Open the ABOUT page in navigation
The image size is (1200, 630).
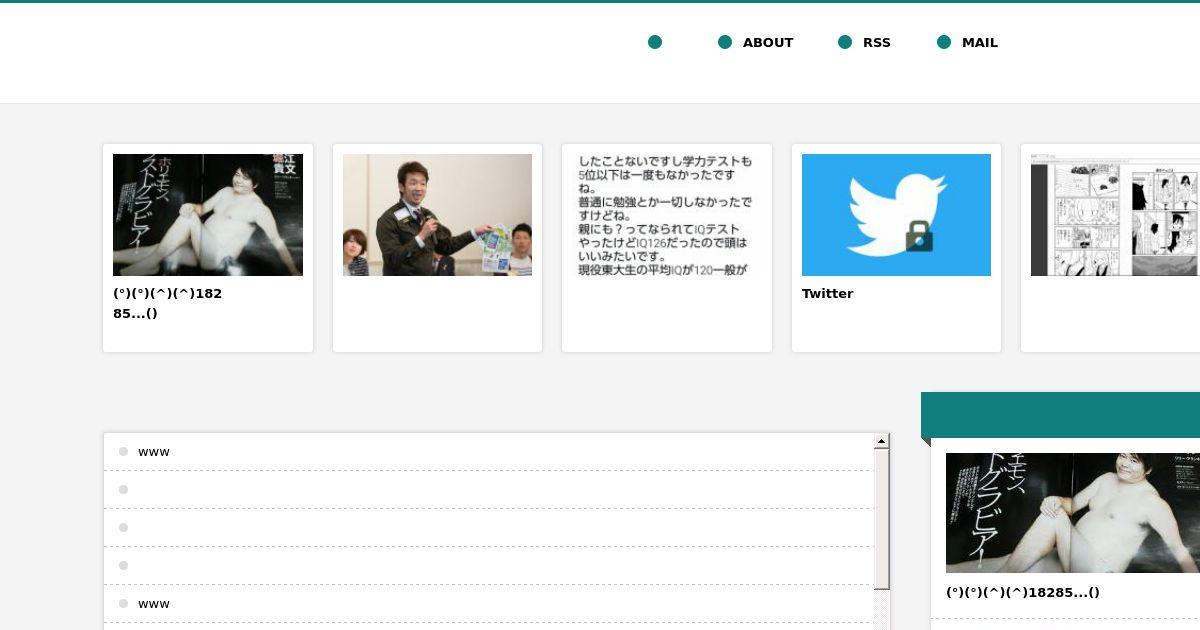[x=768, y=42]
